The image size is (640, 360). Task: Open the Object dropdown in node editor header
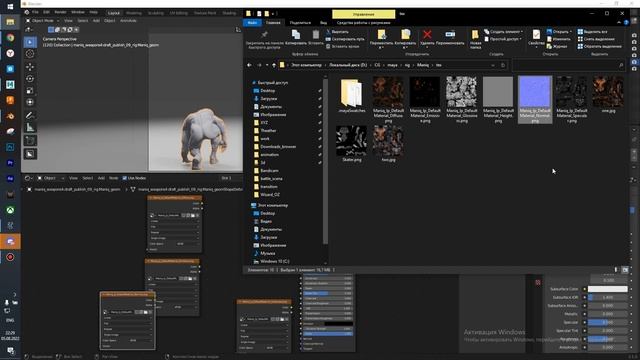(x=50, y=178)
